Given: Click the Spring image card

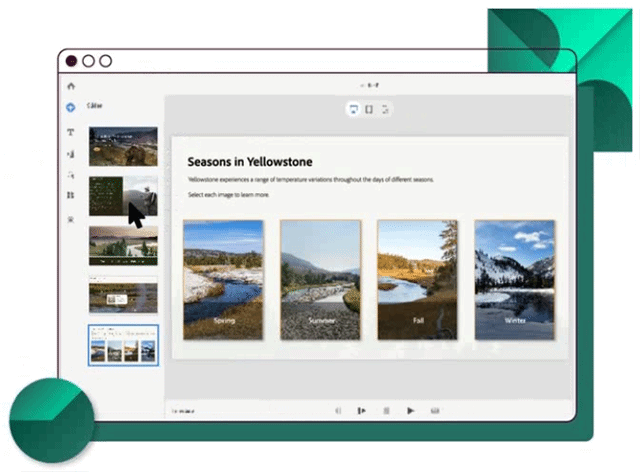Looking at the screenshot, I should 223,280.
